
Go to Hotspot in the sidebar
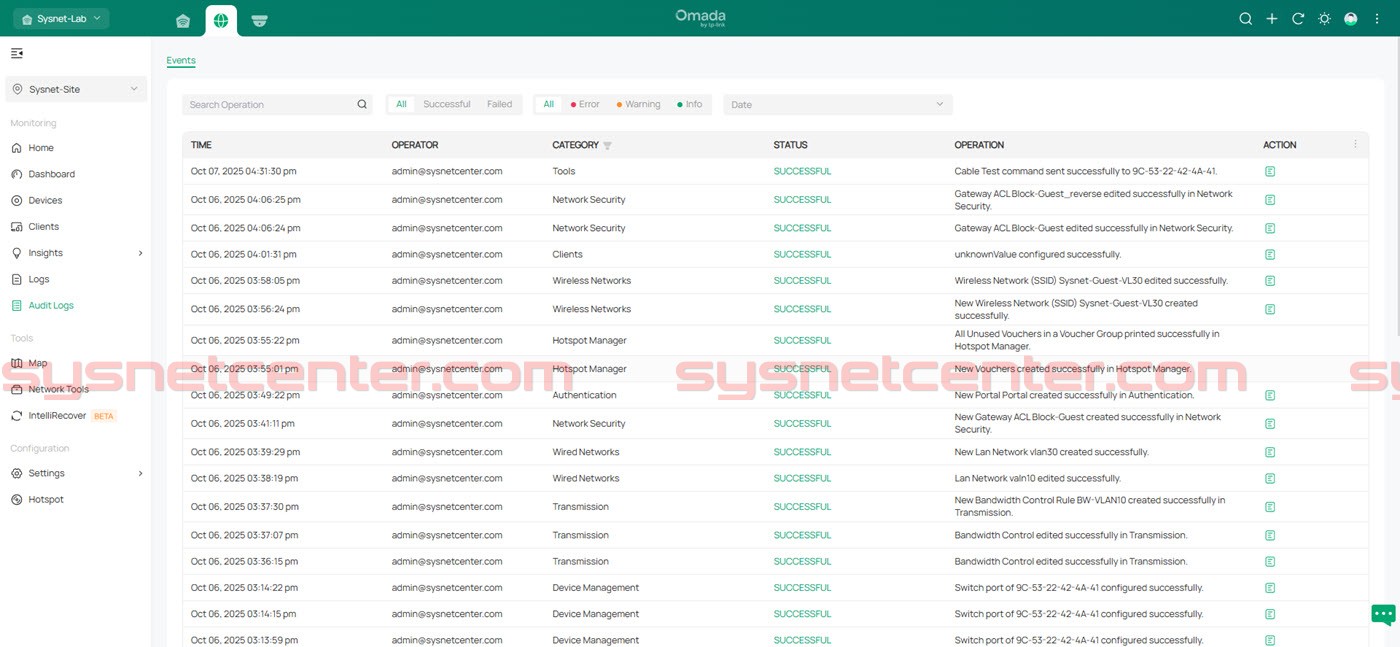point(46,499)
